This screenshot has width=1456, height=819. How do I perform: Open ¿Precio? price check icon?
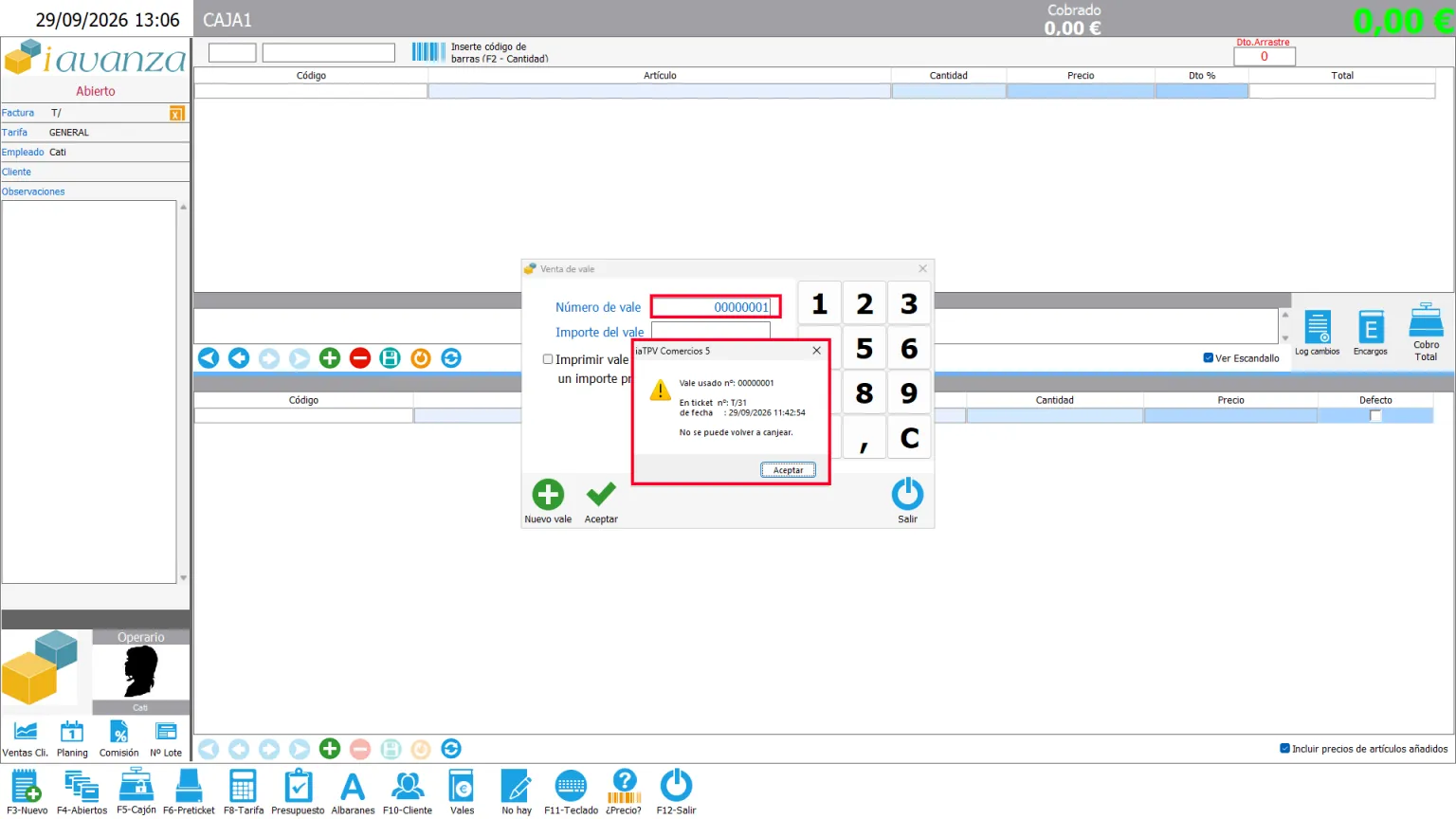[x=624, y=786]
